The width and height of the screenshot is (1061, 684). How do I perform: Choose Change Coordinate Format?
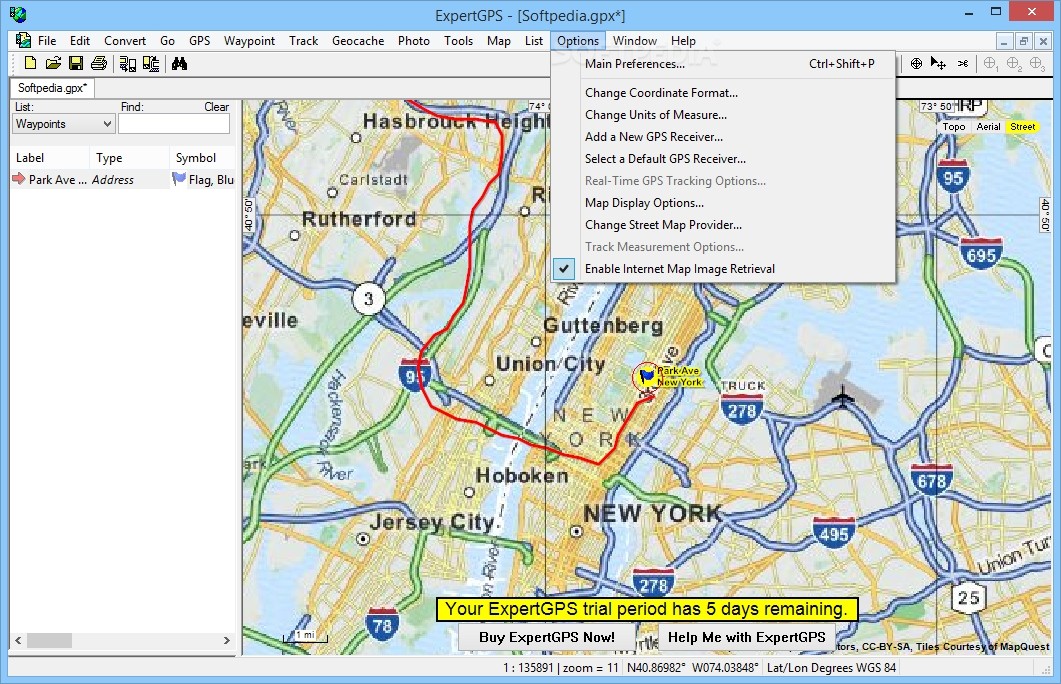coord(723,93)
